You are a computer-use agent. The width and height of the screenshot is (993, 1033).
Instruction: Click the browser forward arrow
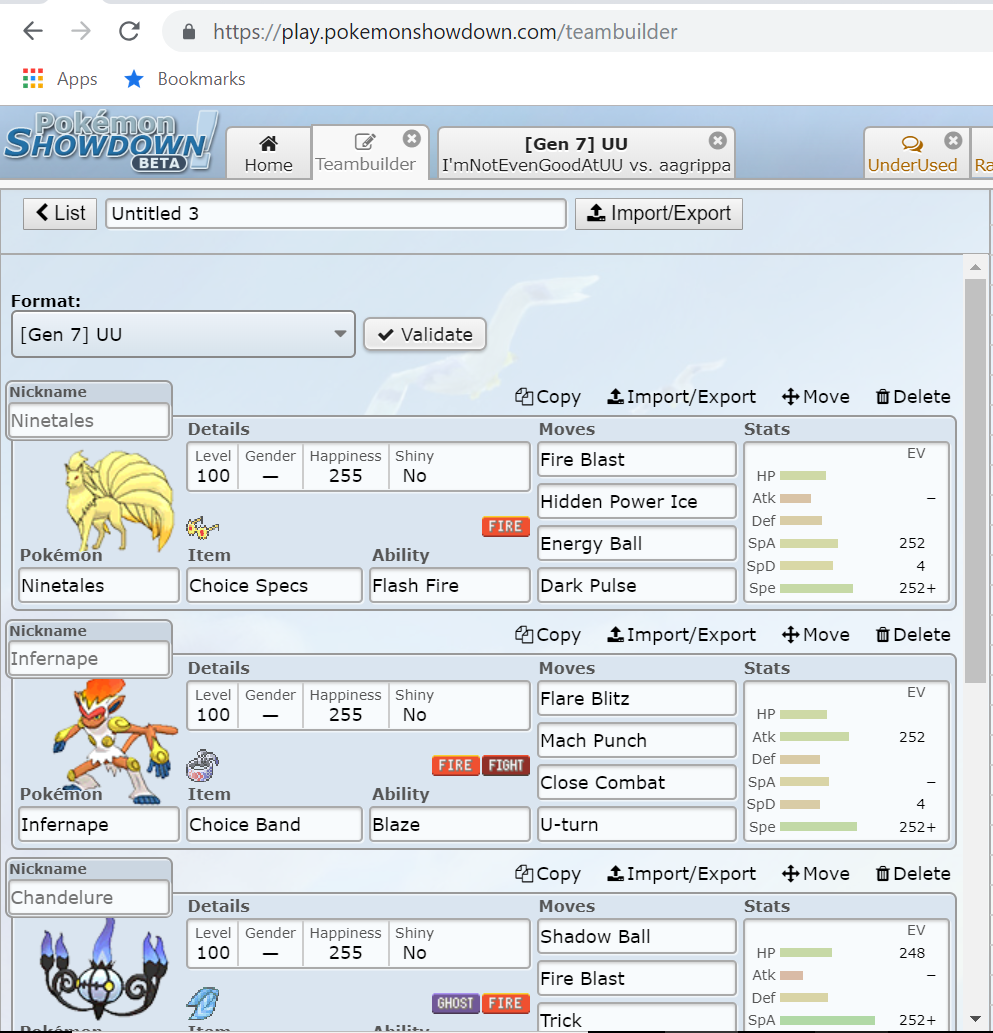[80, 31]
